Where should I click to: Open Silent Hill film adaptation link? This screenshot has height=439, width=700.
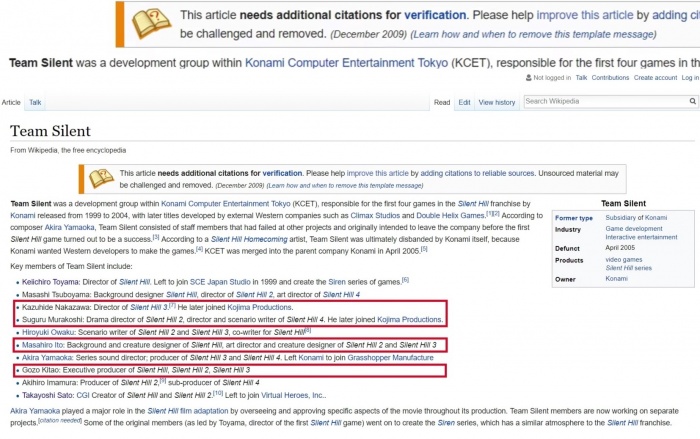coord(188,411)
